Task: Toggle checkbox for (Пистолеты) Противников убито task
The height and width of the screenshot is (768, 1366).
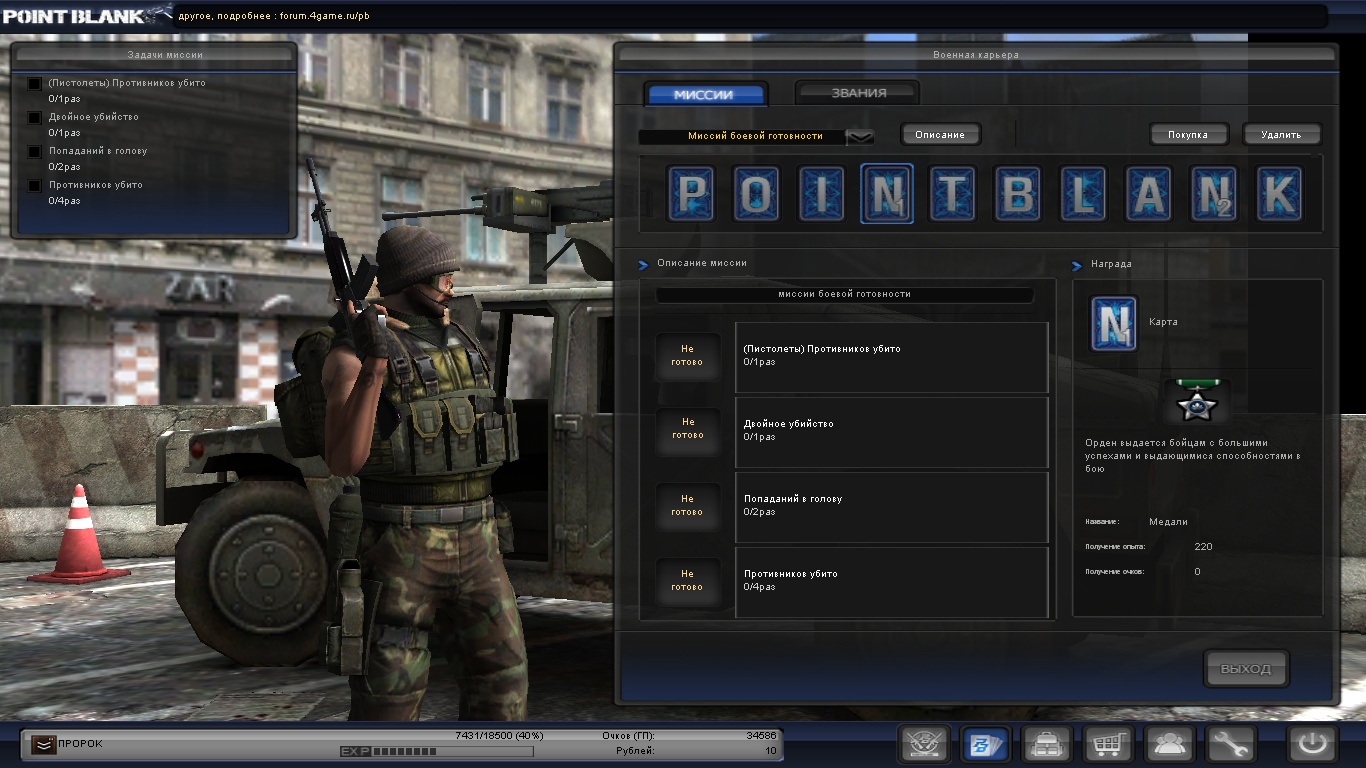Action: coord(35,84)
